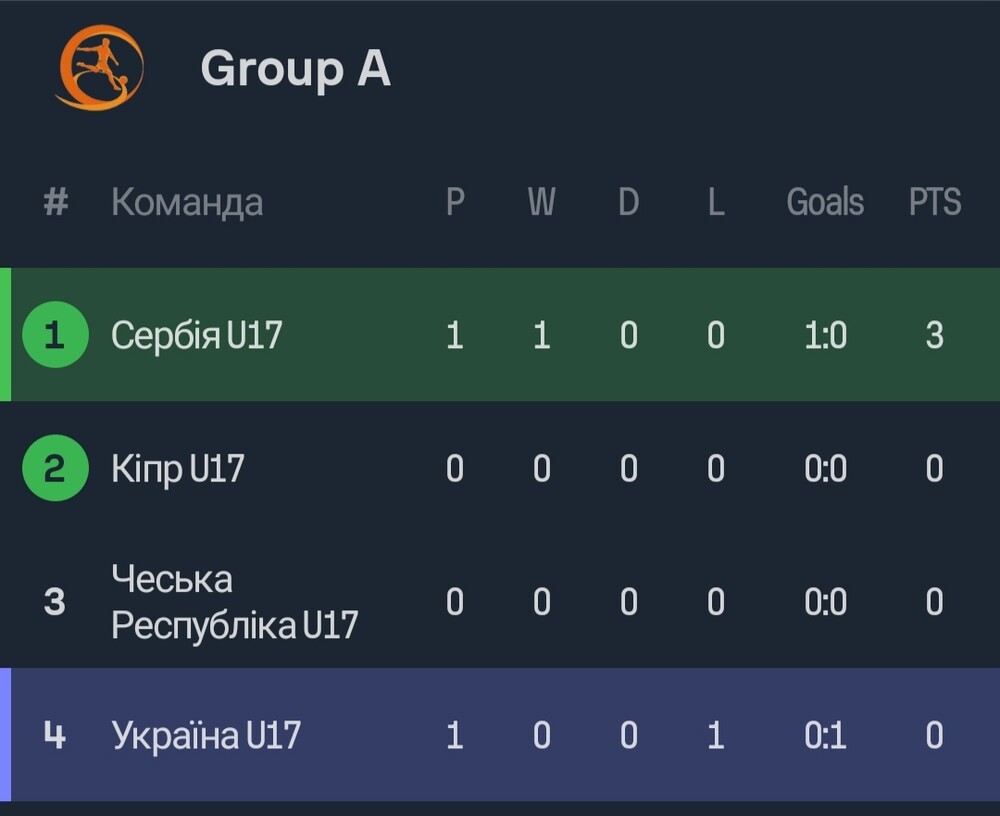The image size is (1000, 816).
Task: Click the PTS column header
Action: point(935,202)
